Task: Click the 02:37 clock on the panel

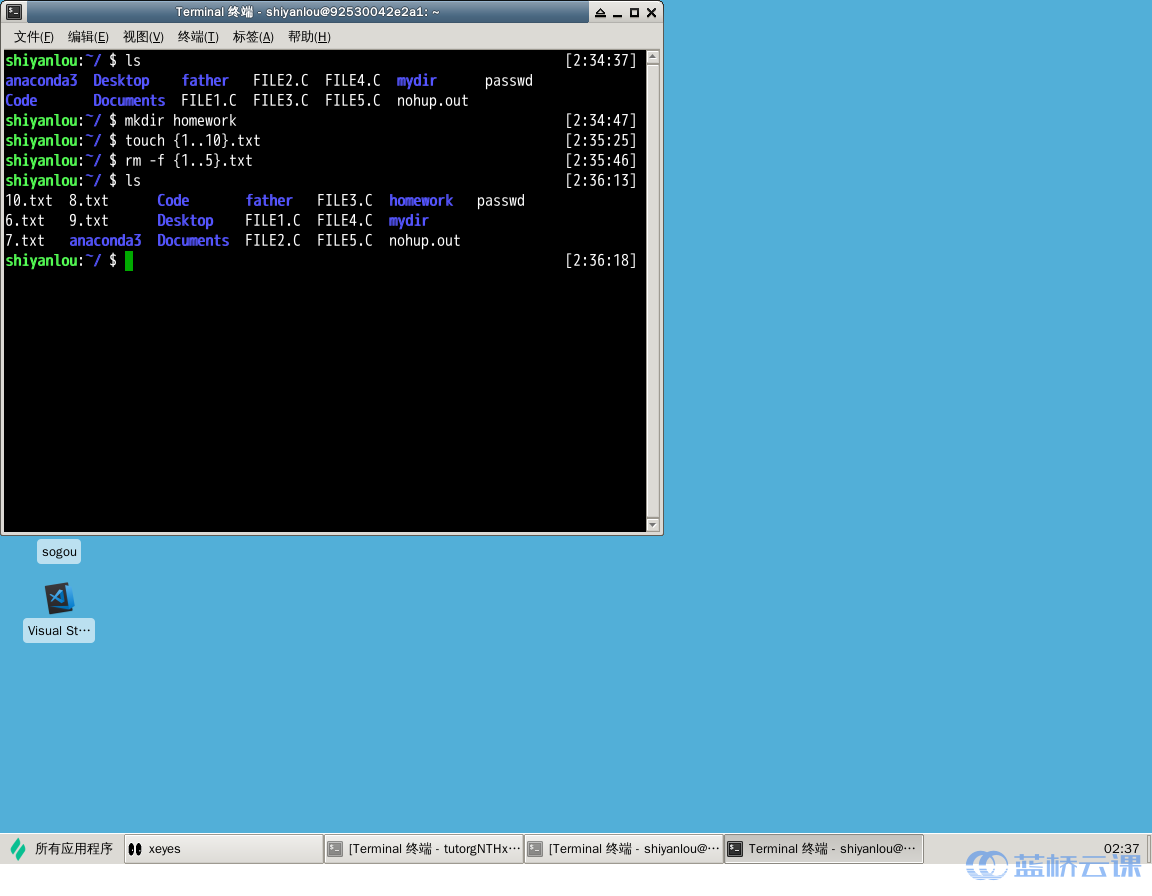Action: [1121, 848]
